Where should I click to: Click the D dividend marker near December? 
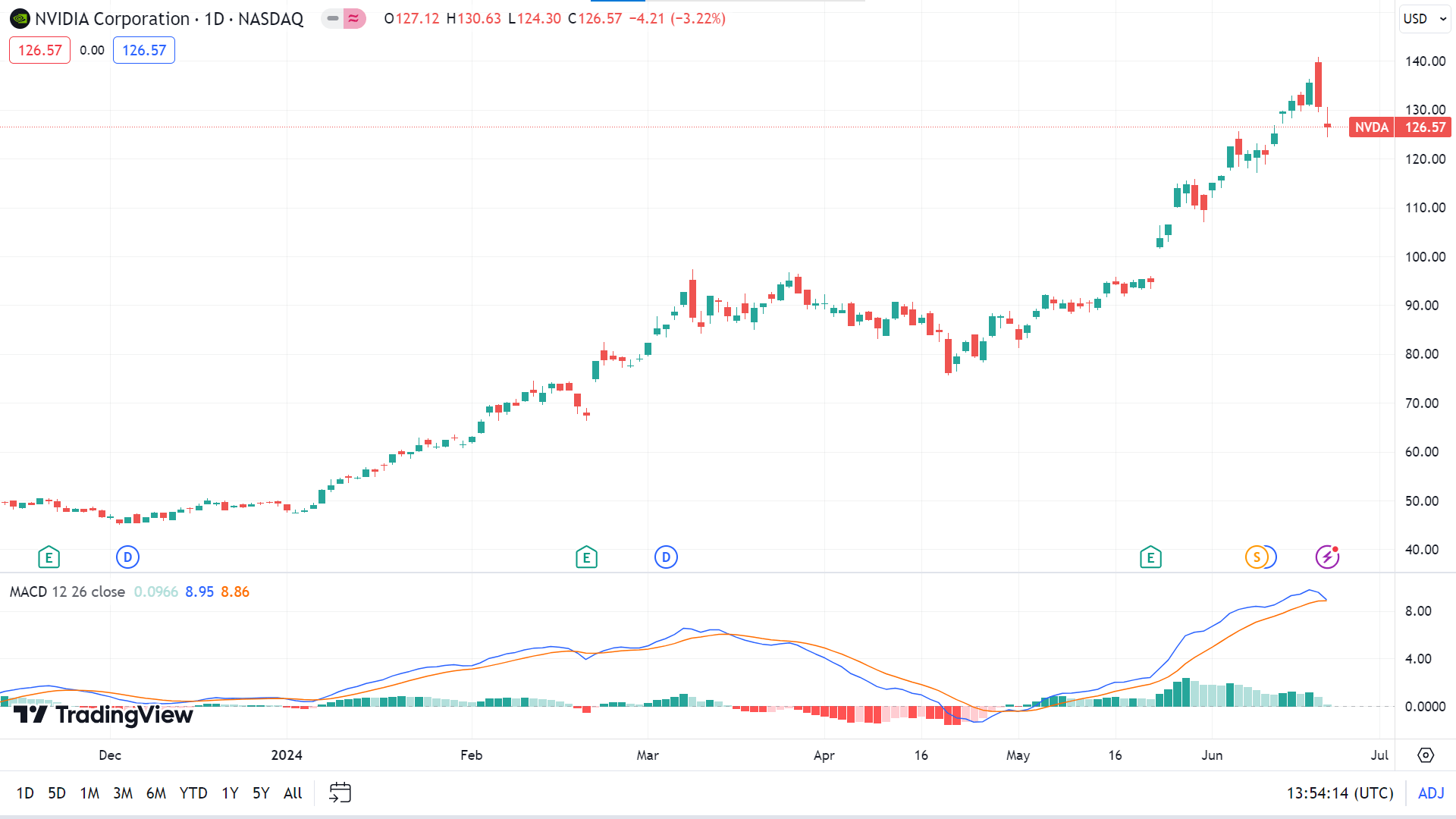coord(127,557)
